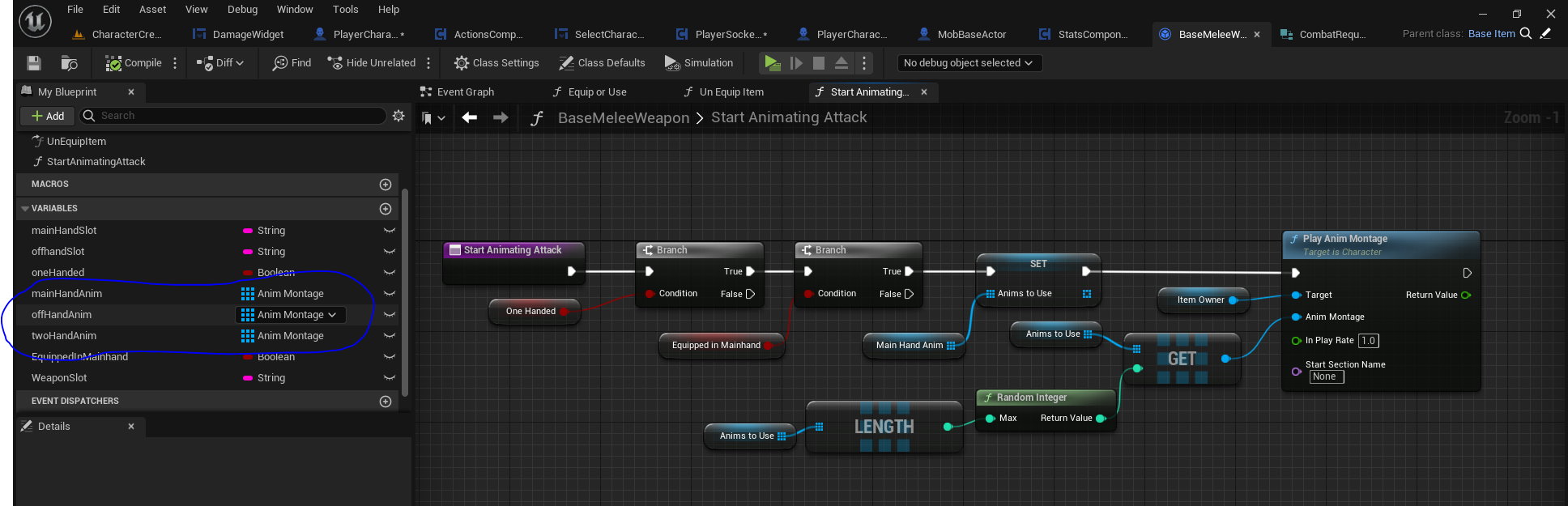Select the StartAnimatingAttack function
The width and height of the screenshot is (1568, 506).
pyautogui.click(x=96, y=162)
